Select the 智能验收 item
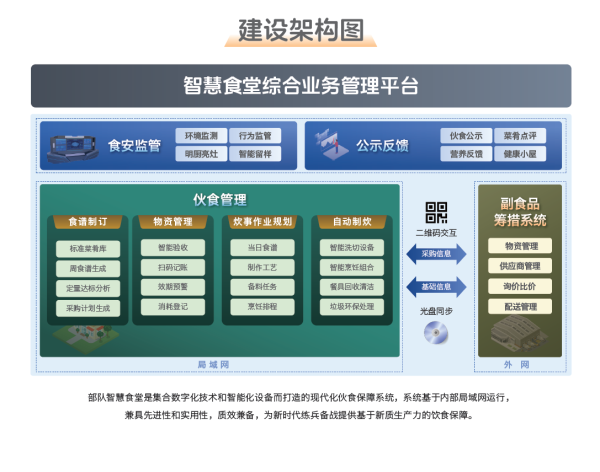 click(173, 248)
